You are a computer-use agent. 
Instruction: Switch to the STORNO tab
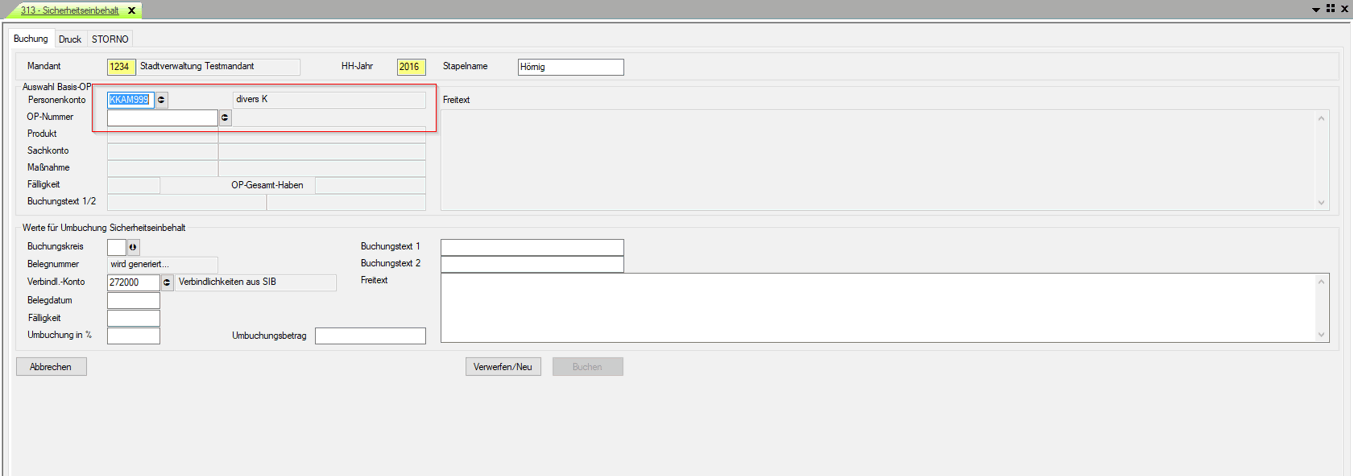coord(110,39)
